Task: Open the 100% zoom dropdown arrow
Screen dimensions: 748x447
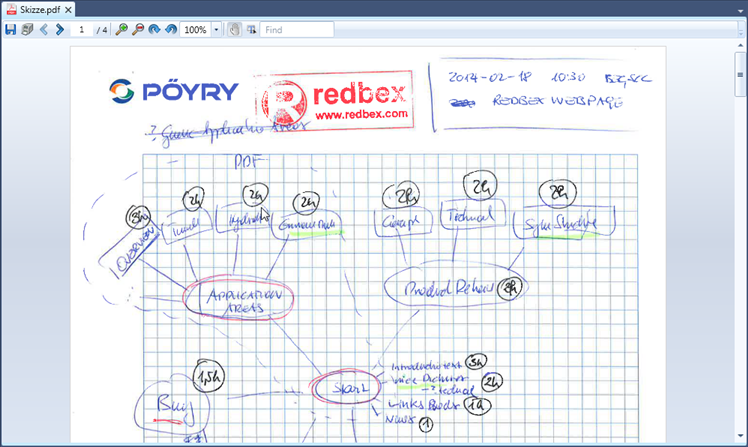Action: tap(216, 30)
